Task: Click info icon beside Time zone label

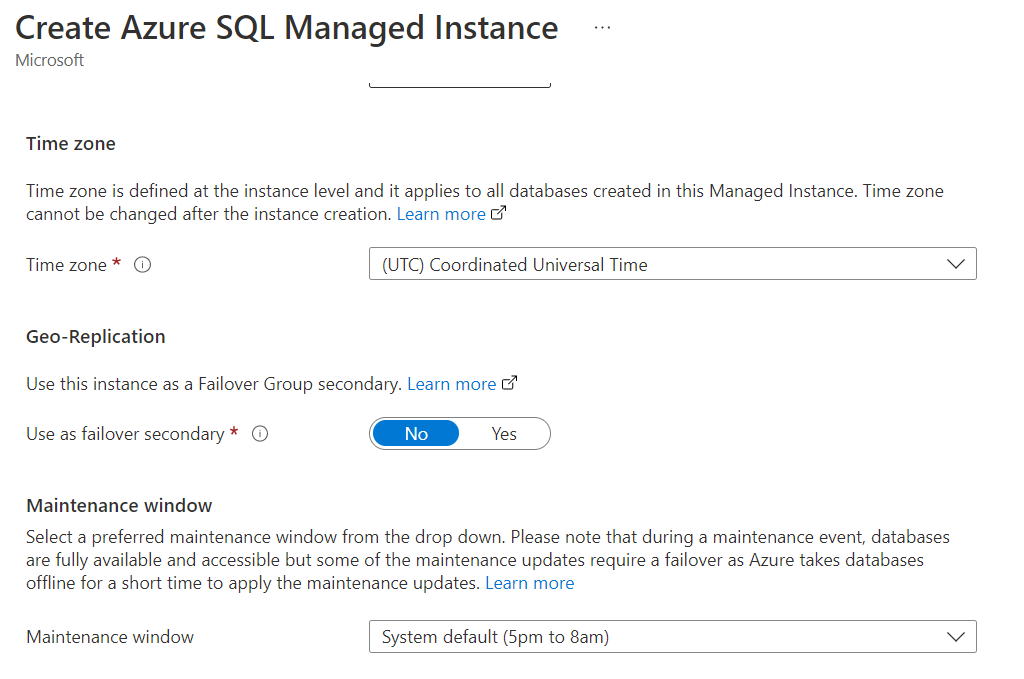Action: coord(142,265)
